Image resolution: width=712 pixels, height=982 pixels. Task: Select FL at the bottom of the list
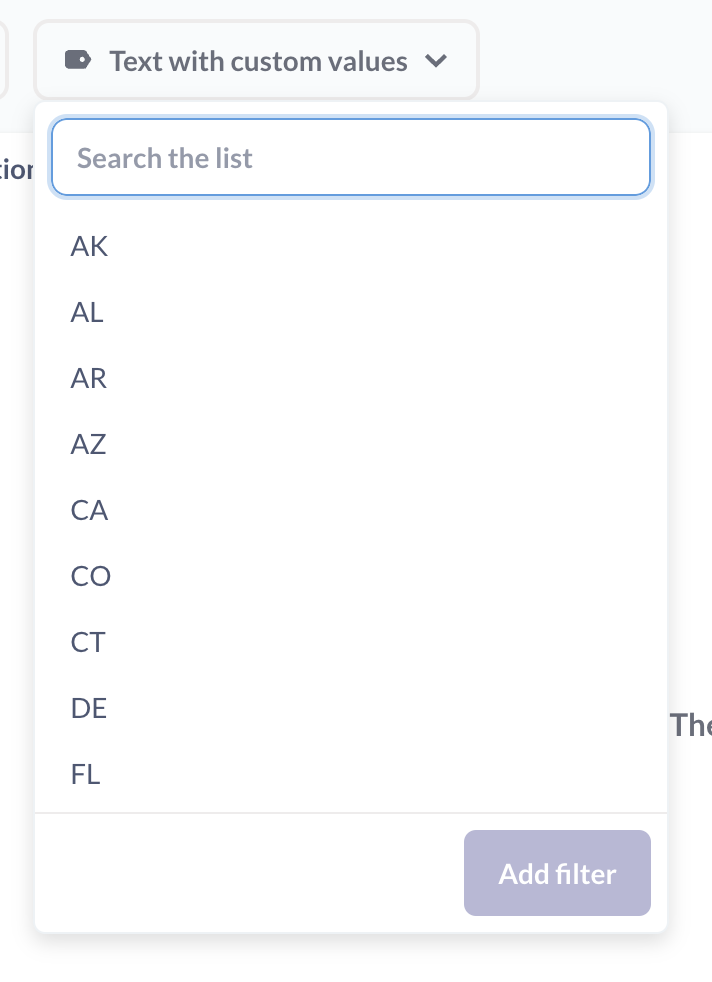point(86,774)
